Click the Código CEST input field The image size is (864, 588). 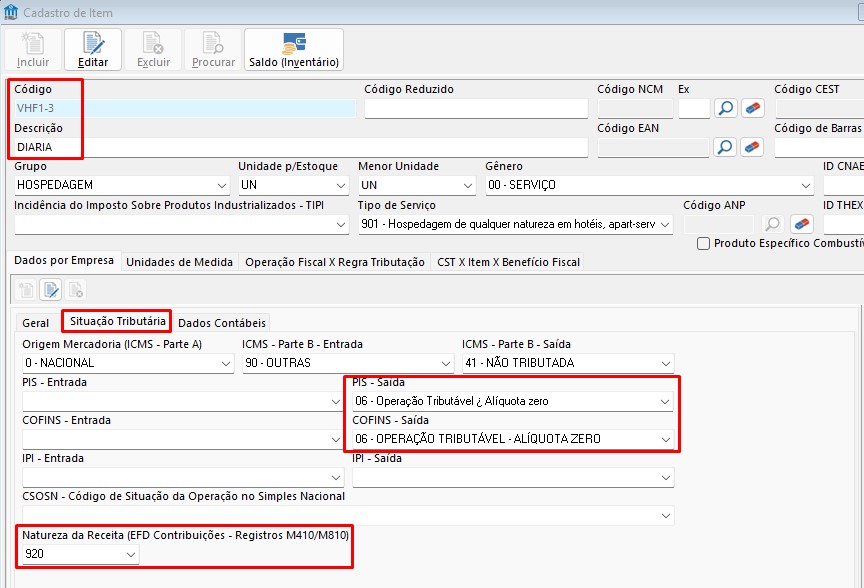coord(819,109)
